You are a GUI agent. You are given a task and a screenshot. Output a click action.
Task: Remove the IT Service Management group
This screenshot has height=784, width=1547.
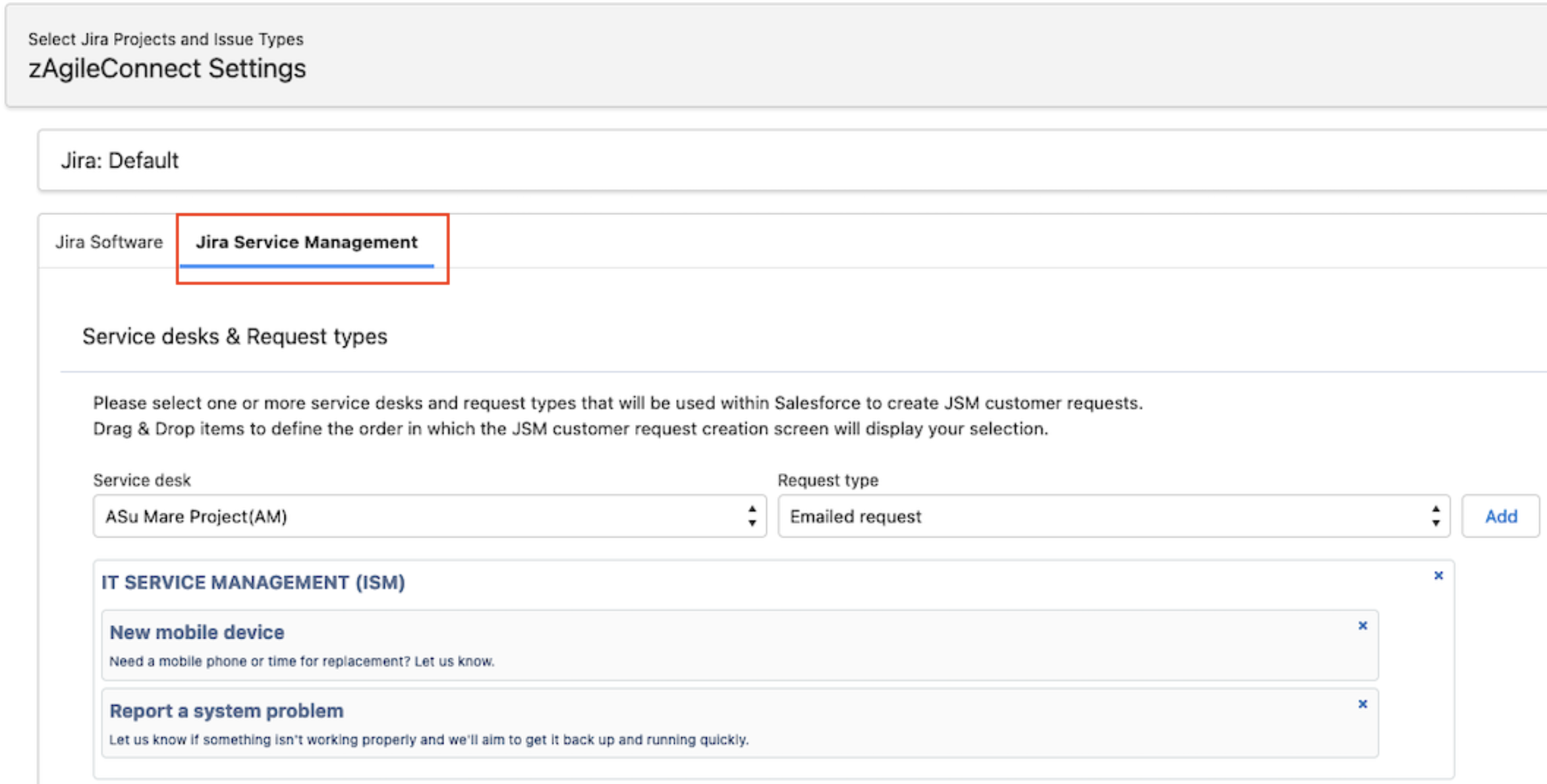1438,576
